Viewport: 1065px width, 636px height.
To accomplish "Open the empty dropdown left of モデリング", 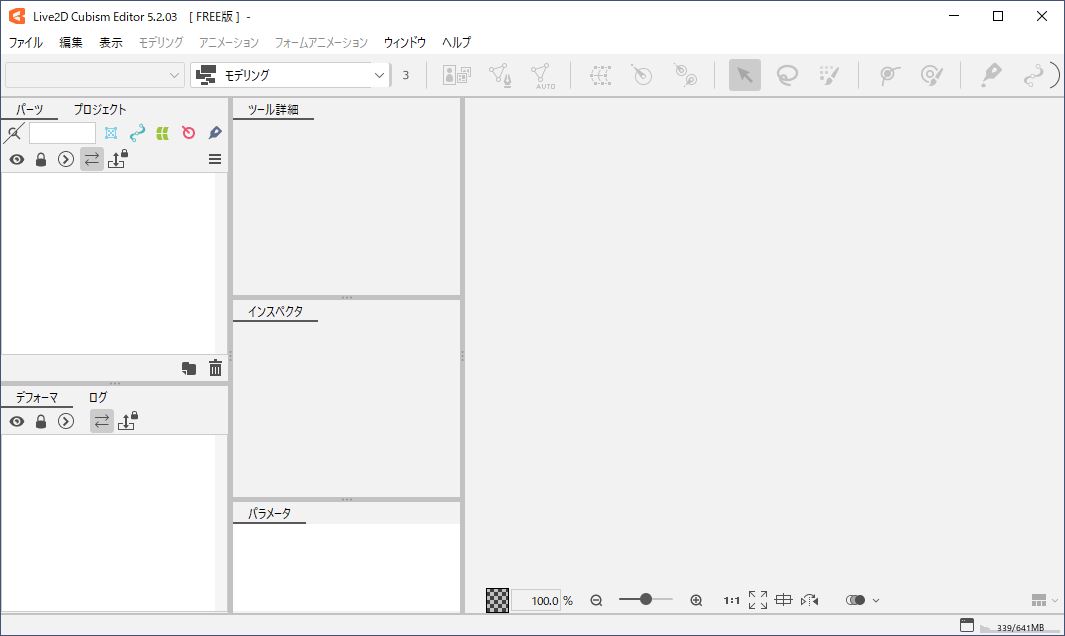I will click(94, 75).
